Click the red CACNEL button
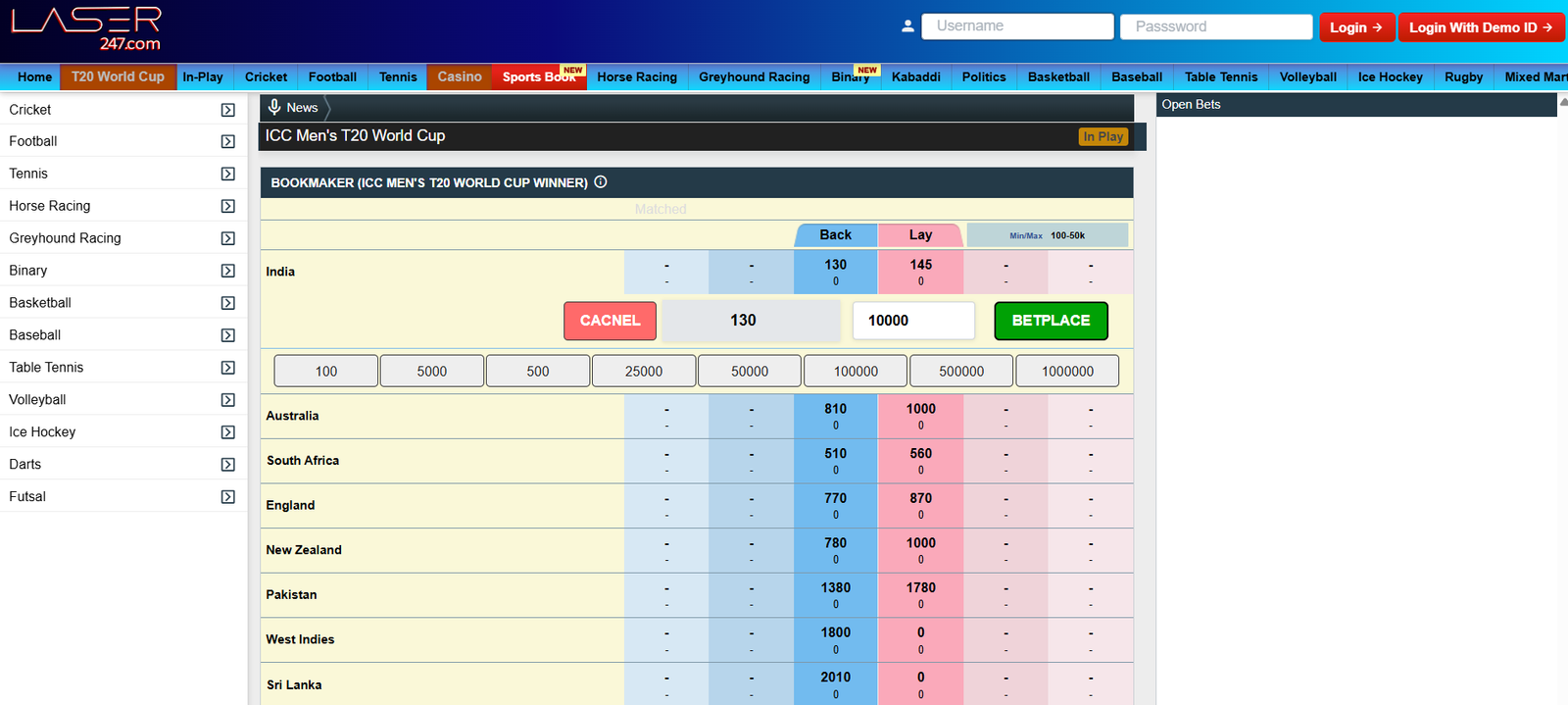 pos(610,321)
